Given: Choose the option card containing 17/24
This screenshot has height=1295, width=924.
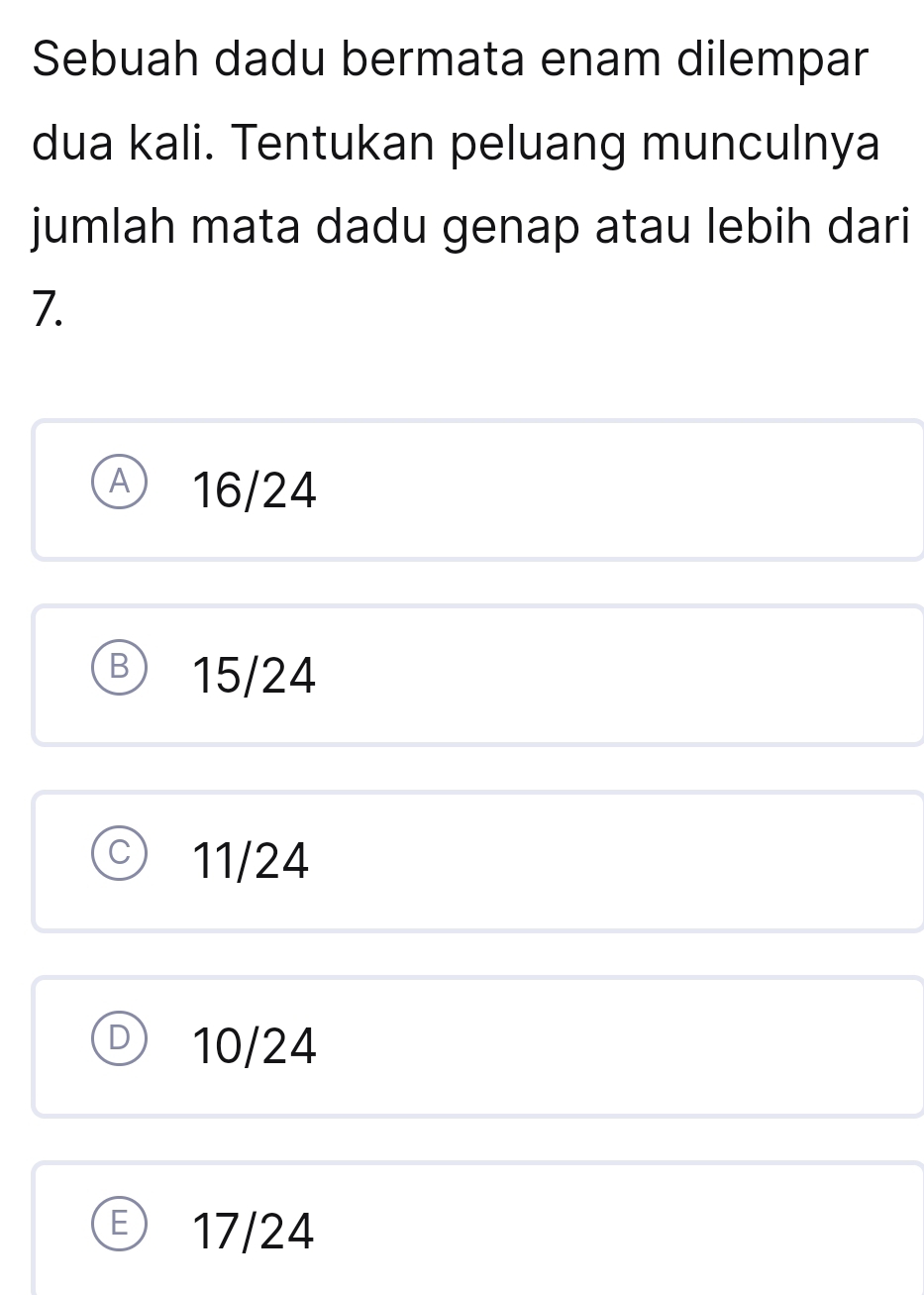Looking at the screenshot, I should 594,1233.
